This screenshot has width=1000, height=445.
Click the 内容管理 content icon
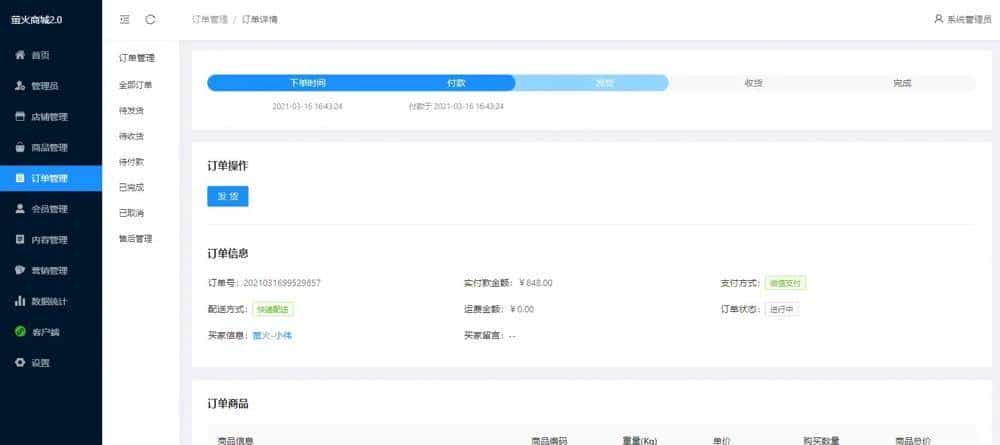click(x=20, y=240)
